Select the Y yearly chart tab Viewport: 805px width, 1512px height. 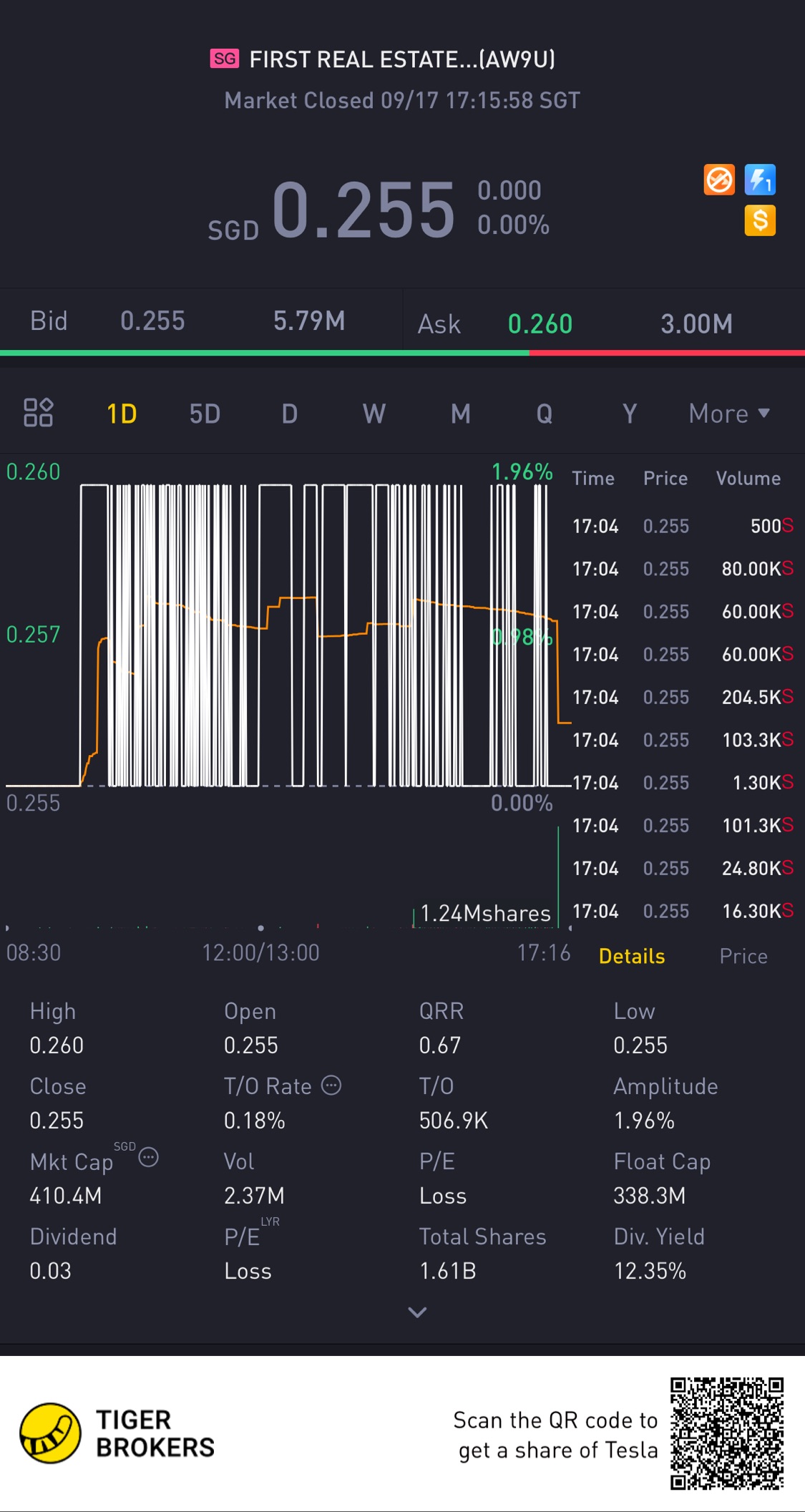[x=630, y=414]
